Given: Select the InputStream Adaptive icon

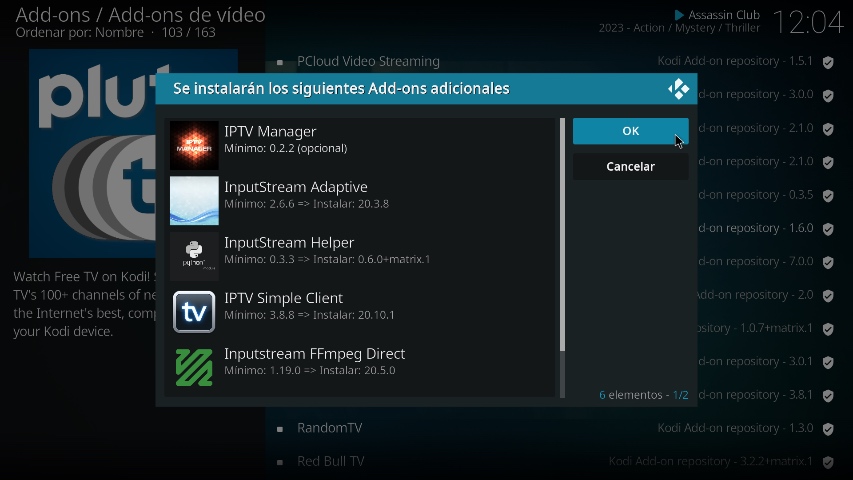Looking at the screenshot, I should tap(194, 201).
